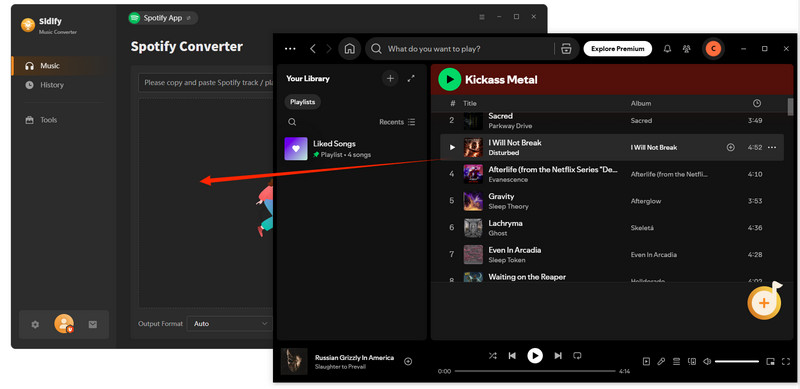Go back in Spotify navigation
800x389 pixels.
pos(313,49)
